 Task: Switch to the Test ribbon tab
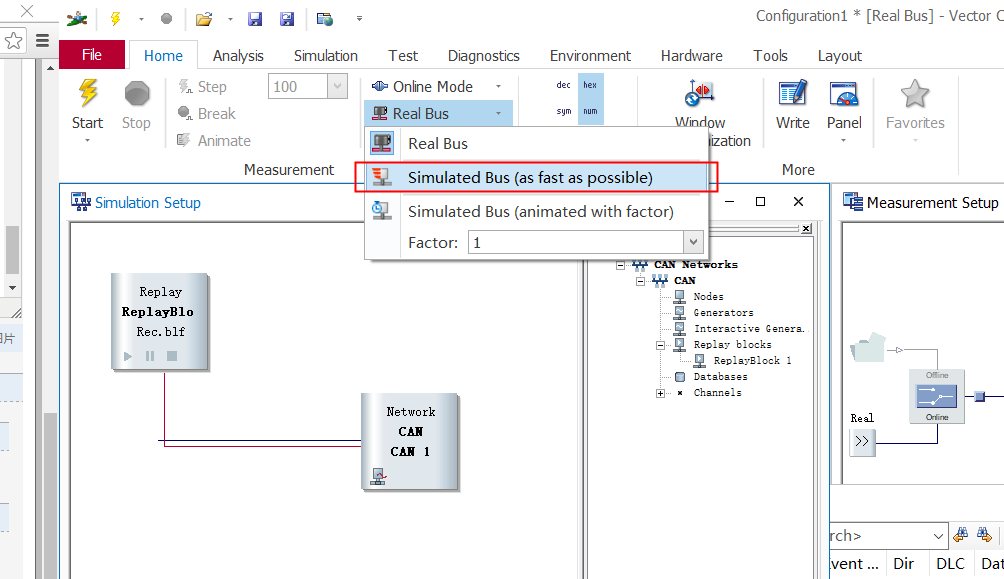point(403,56)
